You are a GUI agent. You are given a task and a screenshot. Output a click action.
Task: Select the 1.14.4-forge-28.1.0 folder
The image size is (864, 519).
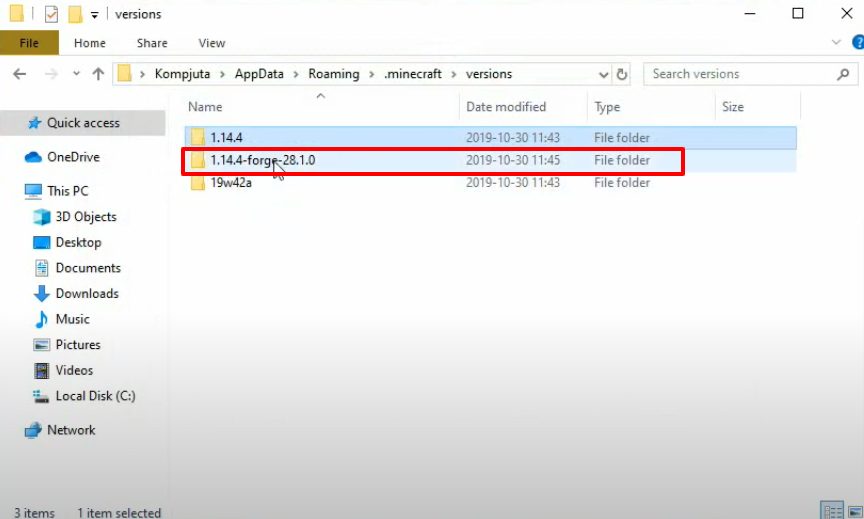pos(490,160)
